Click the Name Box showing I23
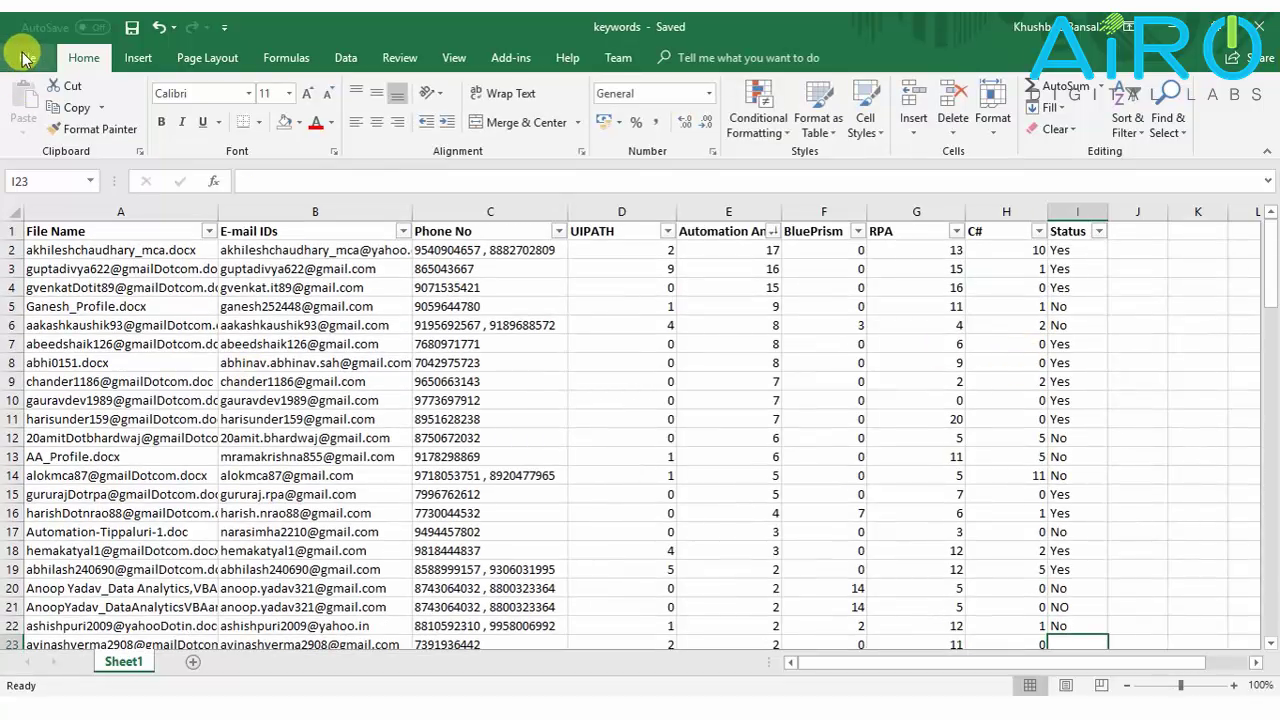This screenshot has width=1280, height=720. (45, 181)
